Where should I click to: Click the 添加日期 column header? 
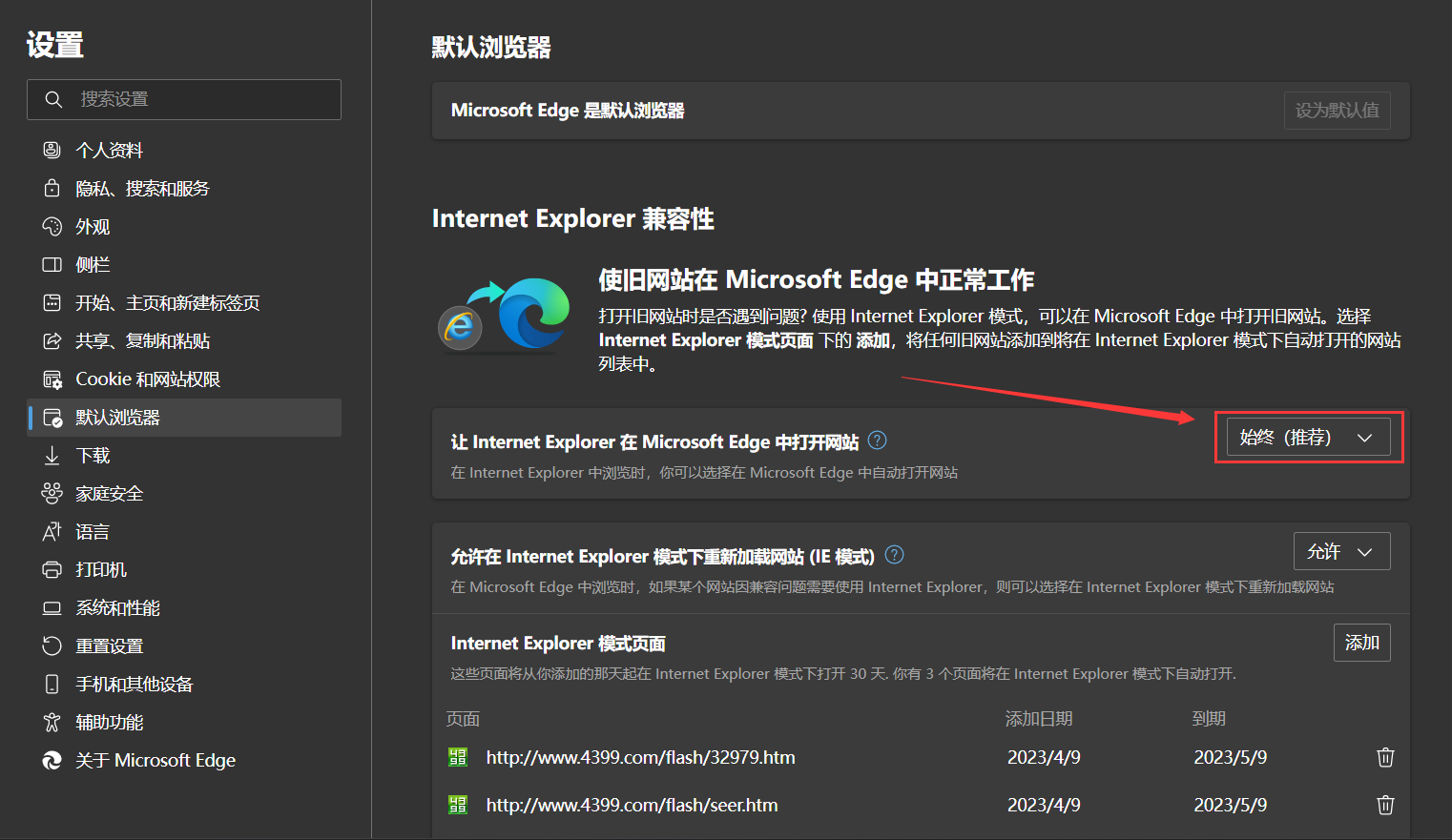click(x=1039, y=719)
